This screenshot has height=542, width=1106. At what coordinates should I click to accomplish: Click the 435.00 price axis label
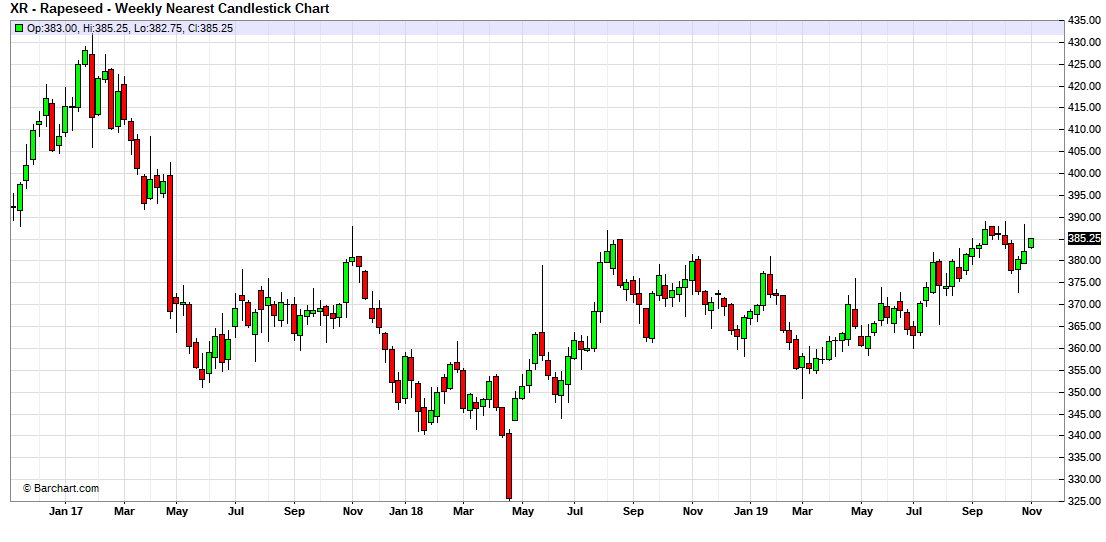point(1085,20)
